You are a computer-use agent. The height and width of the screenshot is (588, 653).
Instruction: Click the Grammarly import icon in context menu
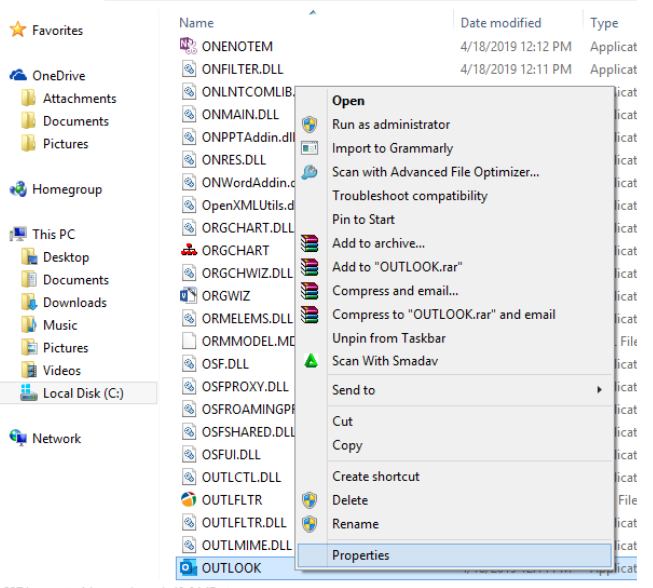tap(310, 148)
